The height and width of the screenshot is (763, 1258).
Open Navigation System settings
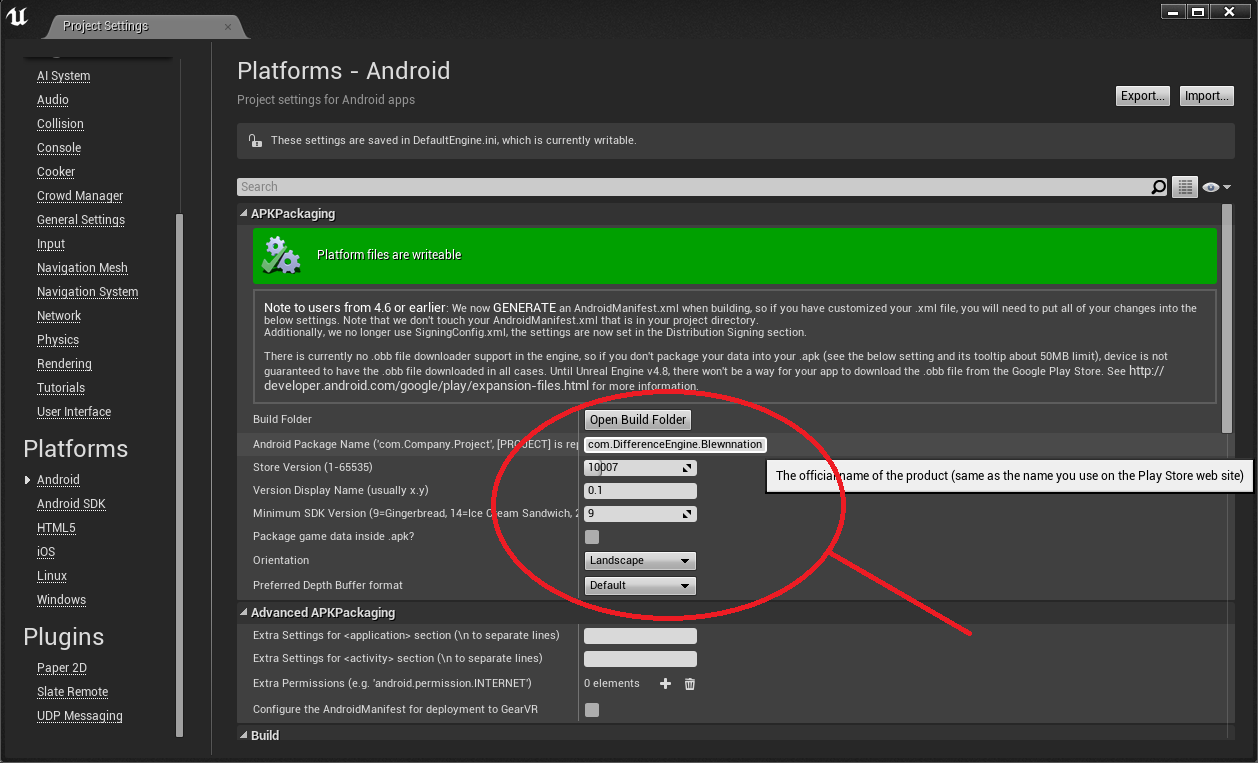click(x=88, y=292)
